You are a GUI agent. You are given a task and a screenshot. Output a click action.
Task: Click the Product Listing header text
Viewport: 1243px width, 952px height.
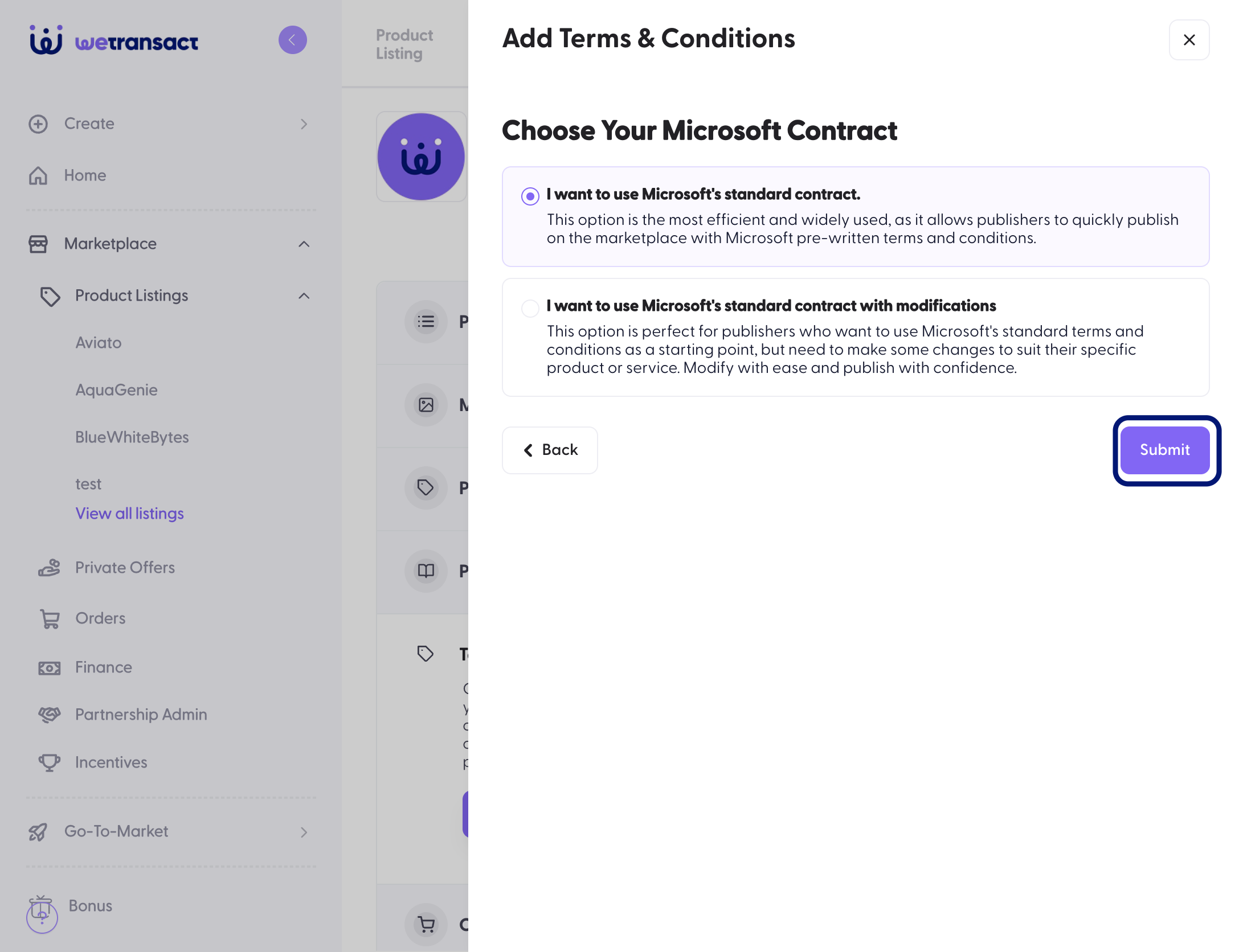point(404,44)
